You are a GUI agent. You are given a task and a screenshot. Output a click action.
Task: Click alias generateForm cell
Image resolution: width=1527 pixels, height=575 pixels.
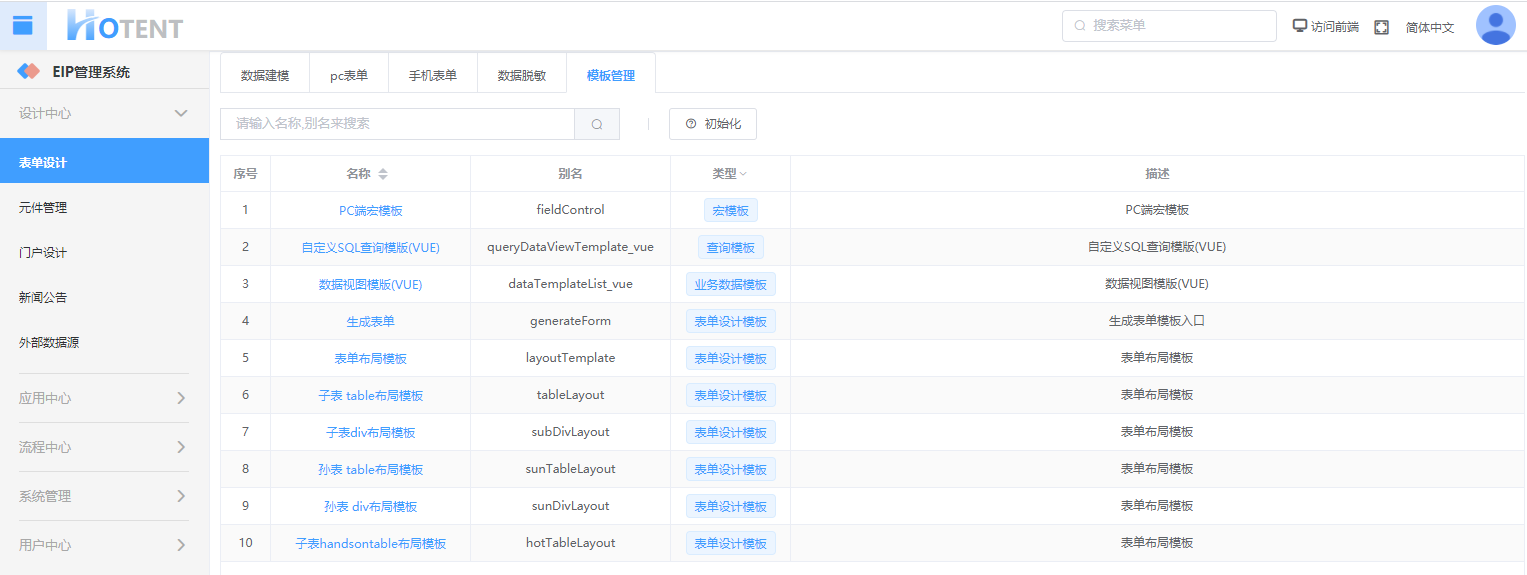click(571, 321)
